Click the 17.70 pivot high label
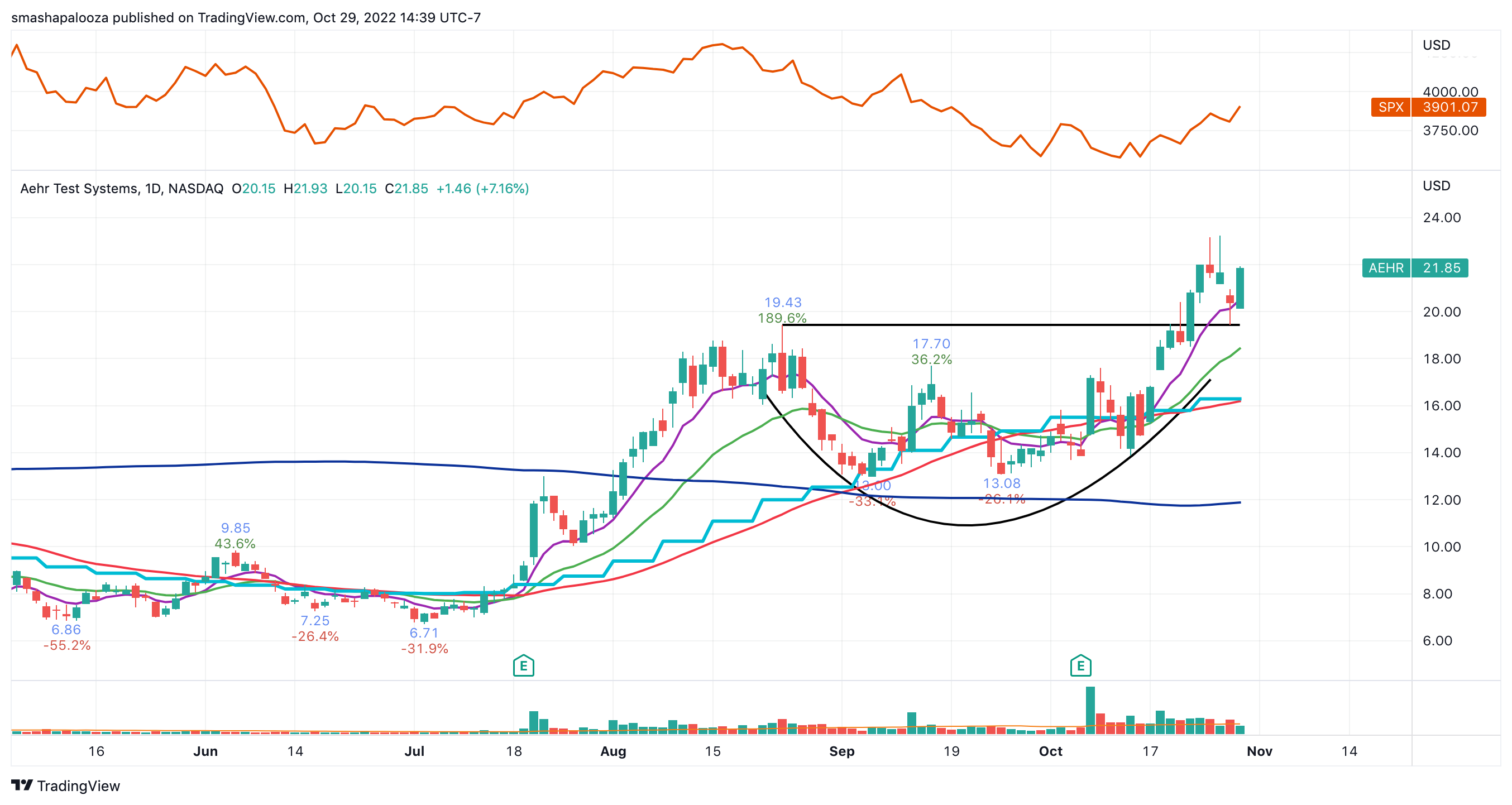The height and width of the screenshot is (805, 1512). coord(931,343)
